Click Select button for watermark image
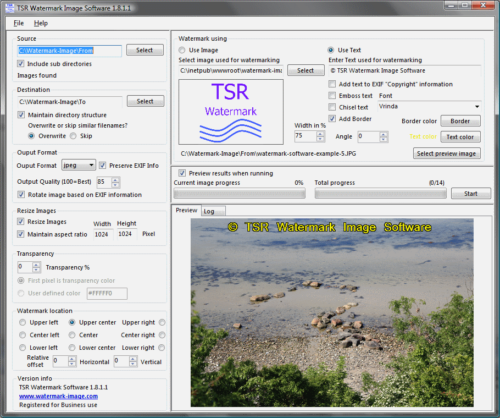This screenshot has width=500, height=418. click(x=306, y=70)
